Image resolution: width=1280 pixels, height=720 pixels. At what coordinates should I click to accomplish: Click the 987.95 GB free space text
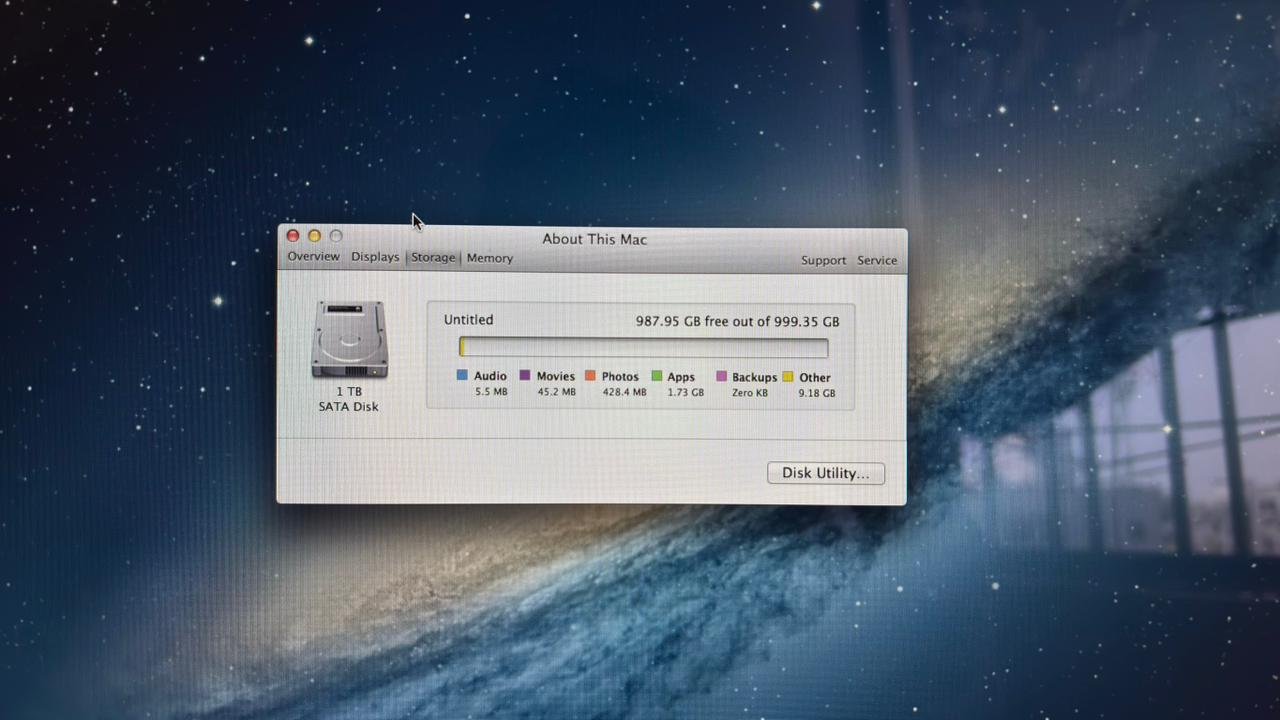(x=737, y=321)
